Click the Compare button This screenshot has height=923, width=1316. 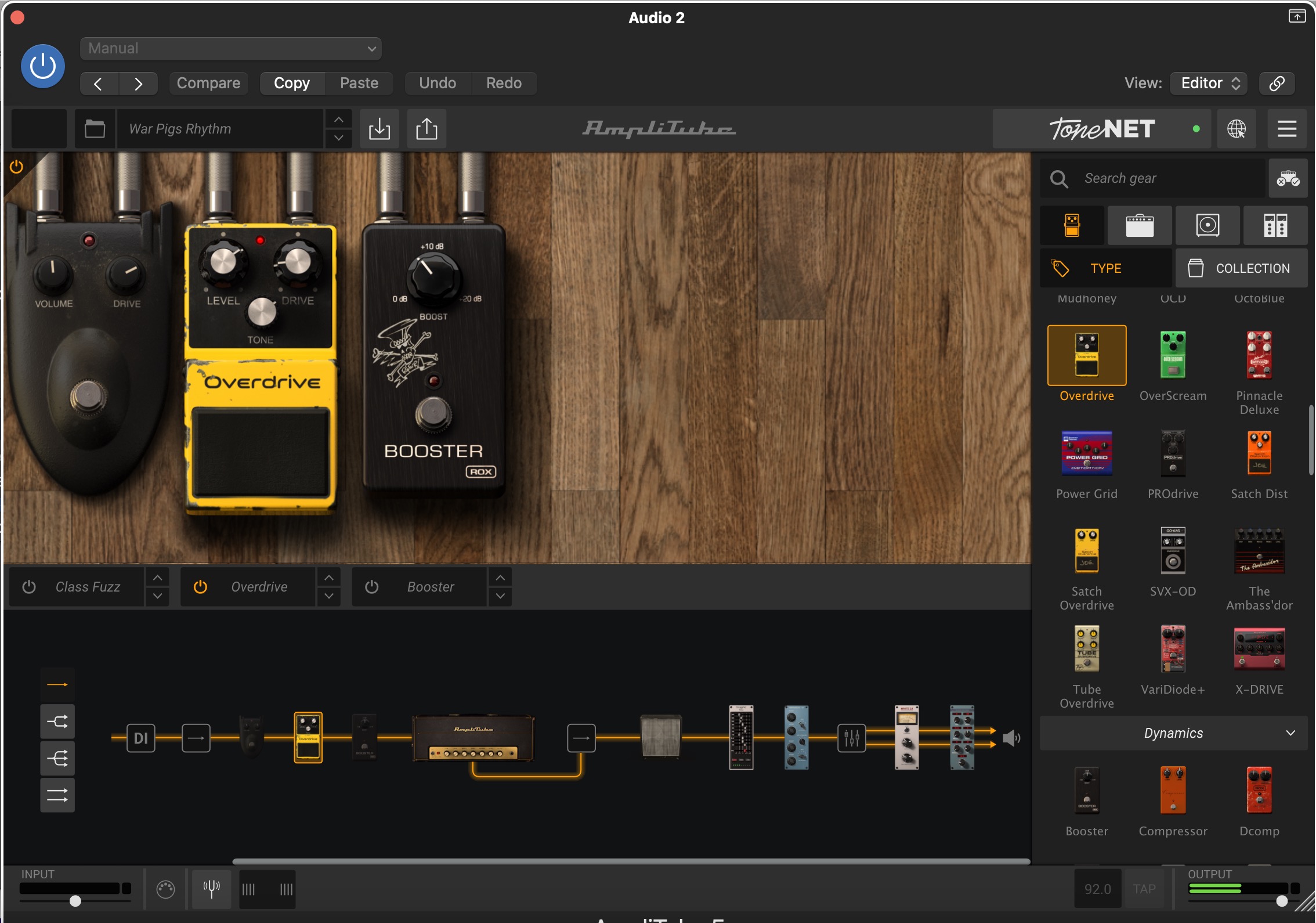(208, 83)
